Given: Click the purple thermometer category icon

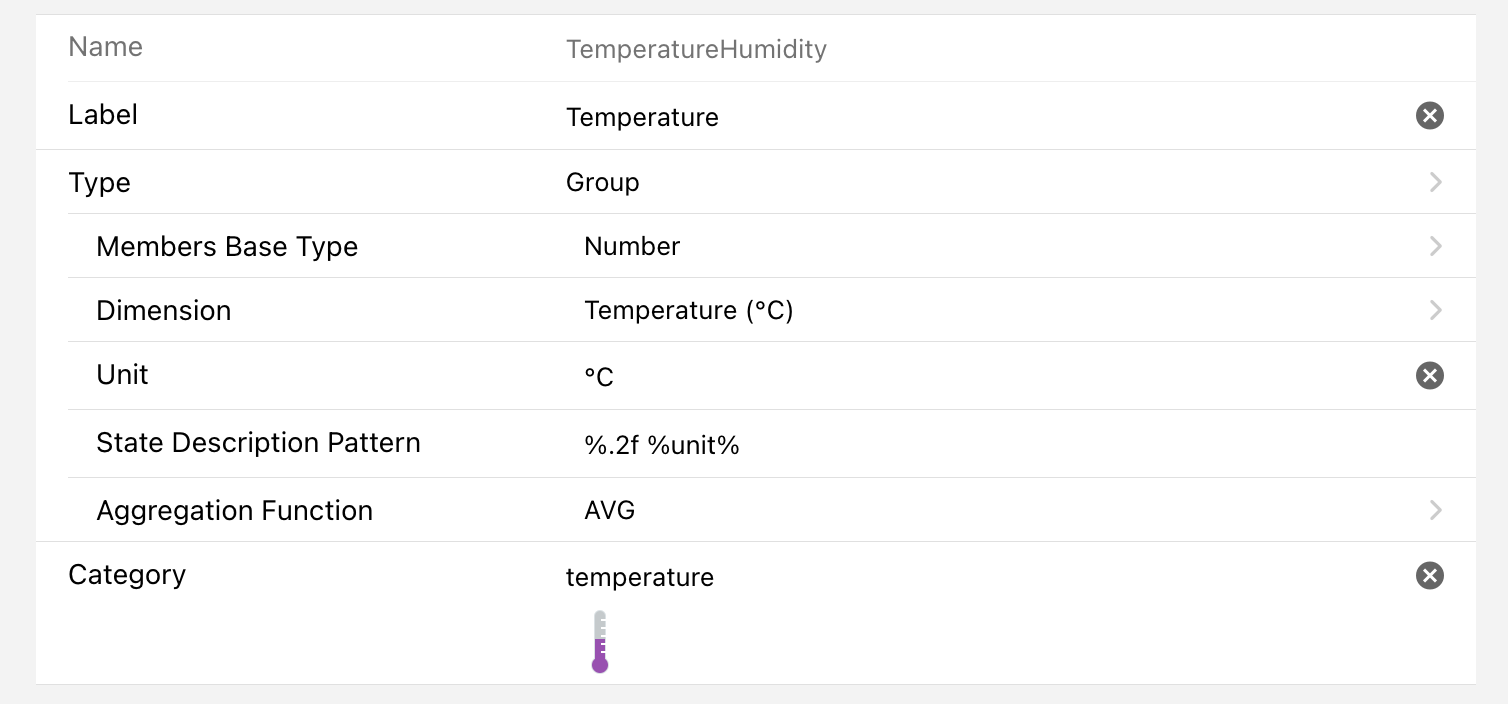Looking at the screenshot, I should (x=600, y=642).
